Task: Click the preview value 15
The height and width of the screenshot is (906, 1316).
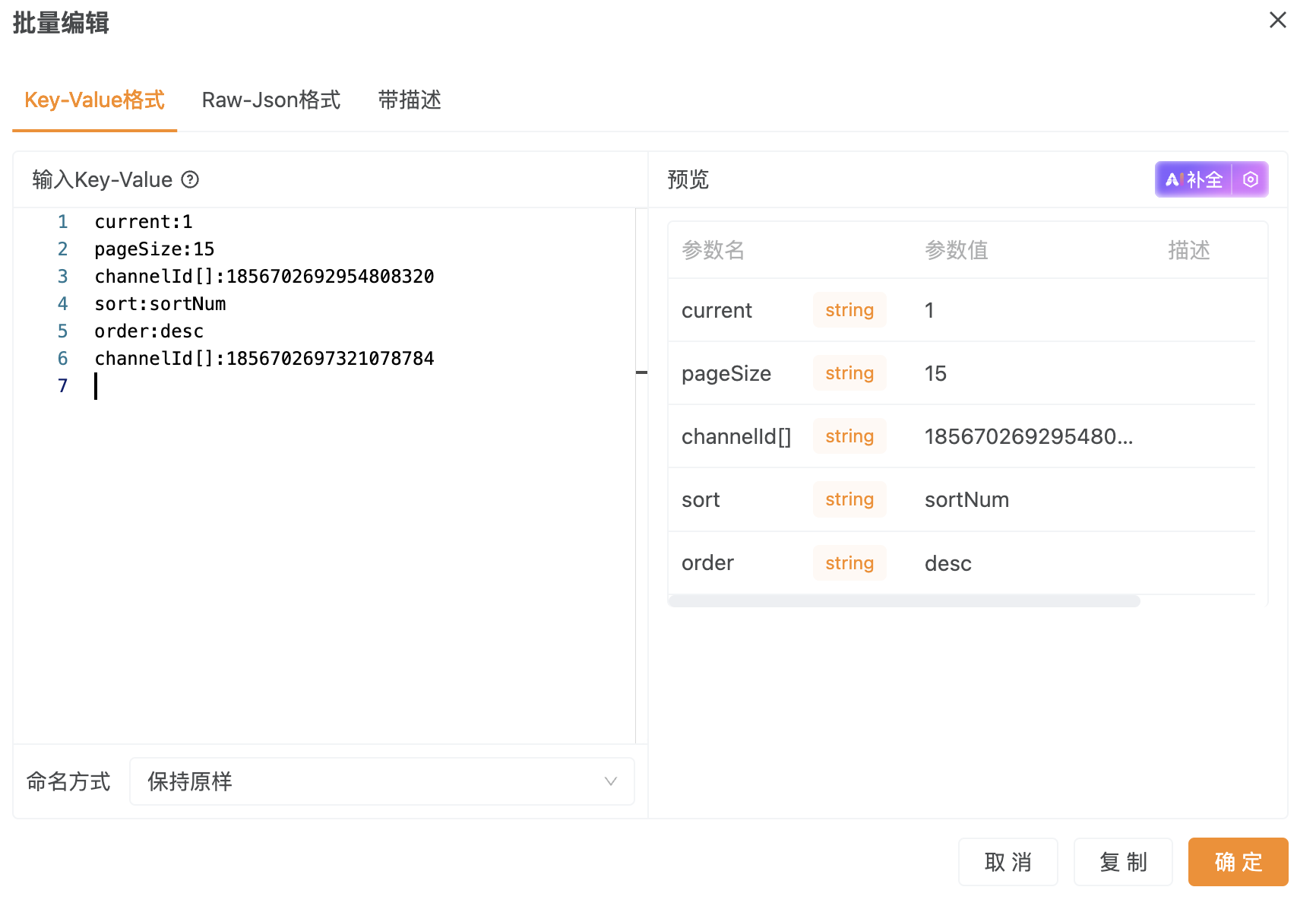Action: [935, 373]
